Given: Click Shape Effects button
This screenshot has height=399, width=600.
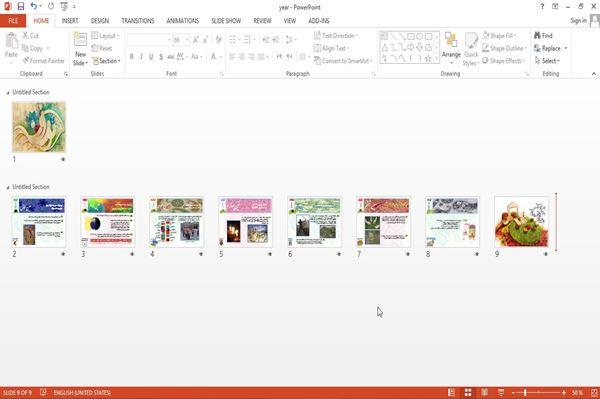Looking at the screenshot, I should tap(504, 61).
